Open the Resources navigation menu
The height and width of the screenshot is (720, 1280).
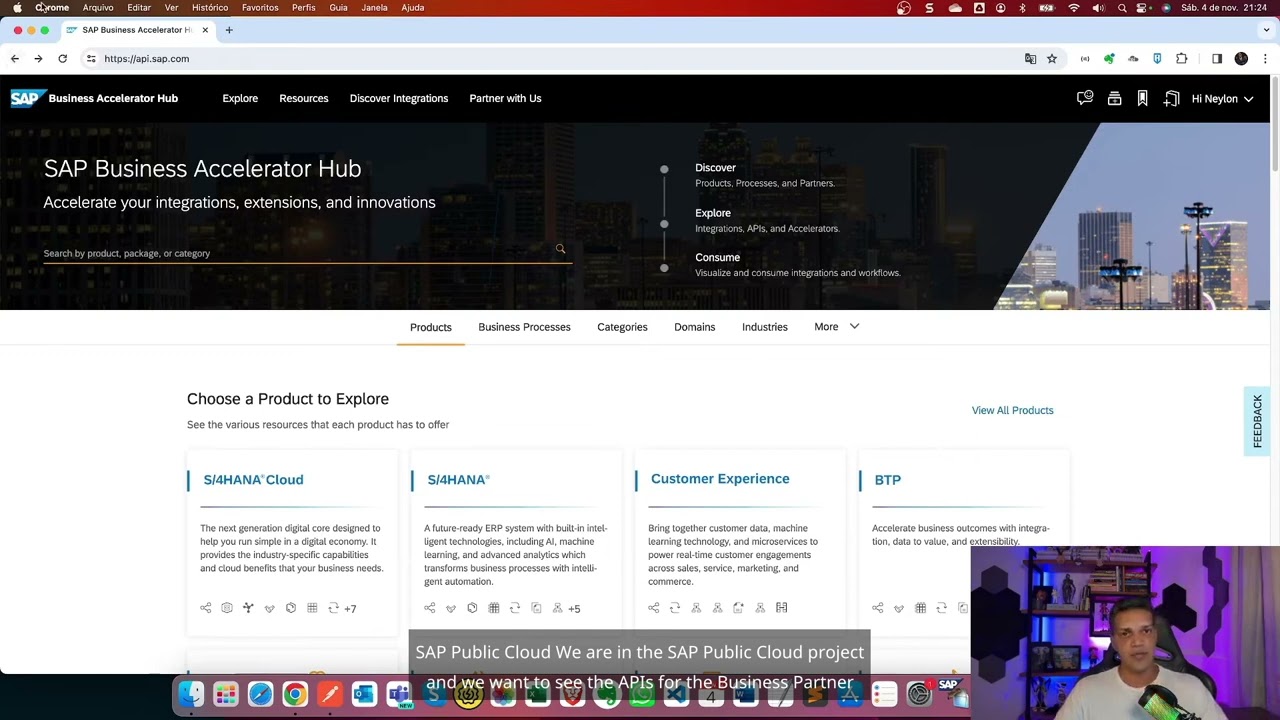pyautogui.click(x=304, y=98)
